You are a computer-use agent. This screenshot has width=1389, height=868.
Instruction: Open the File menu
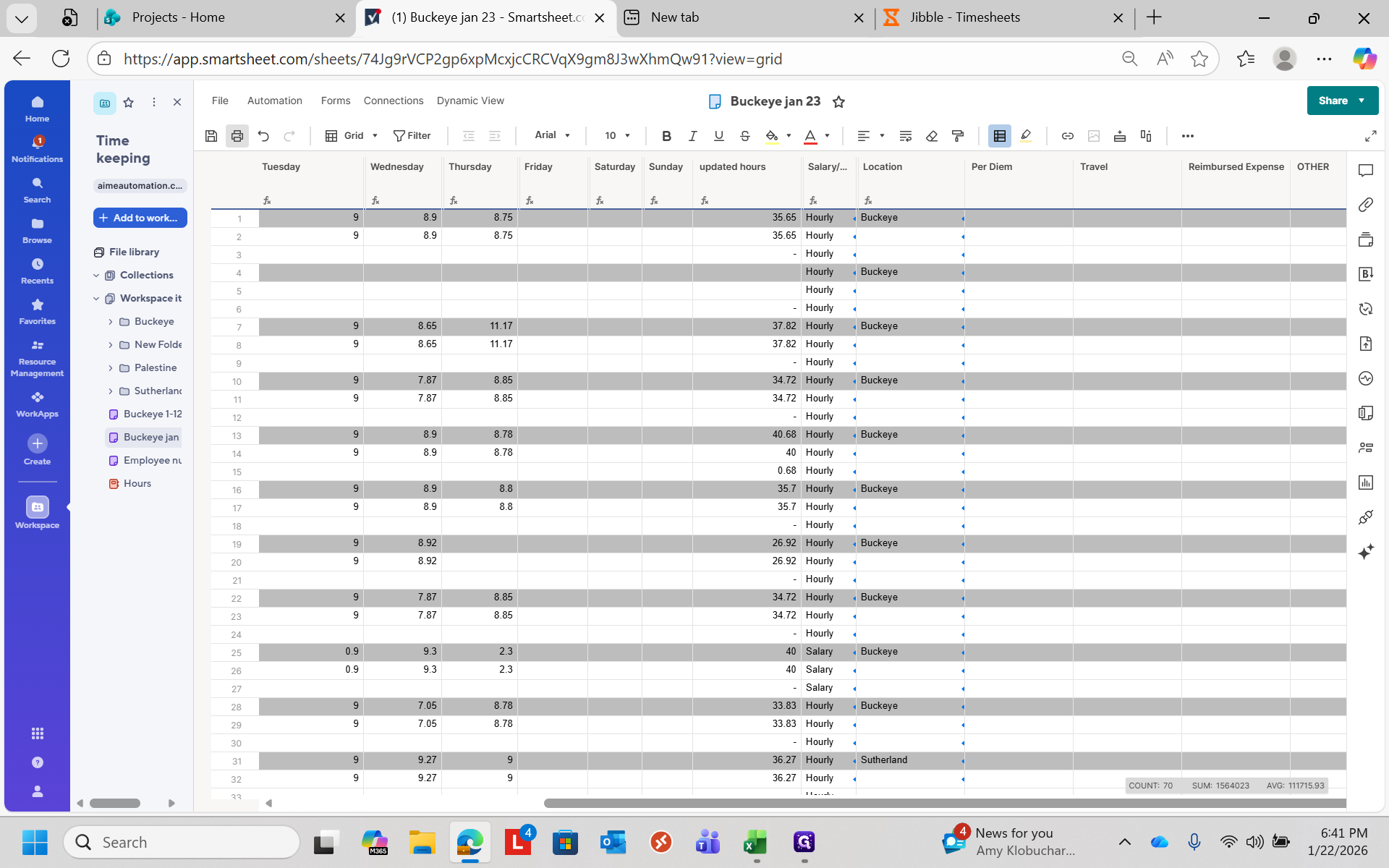point(220,101)
